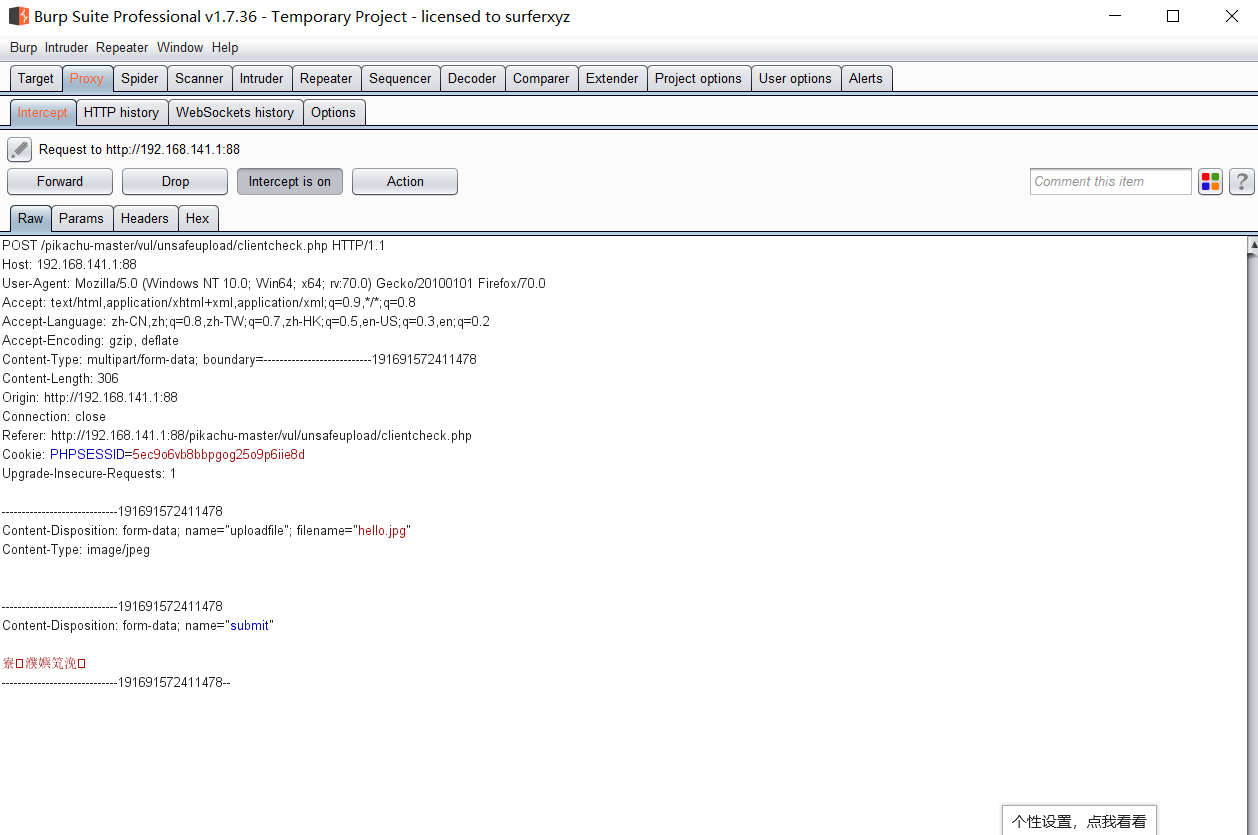
Task: Switch to the Comparer tab
Action: pos(541,78)
